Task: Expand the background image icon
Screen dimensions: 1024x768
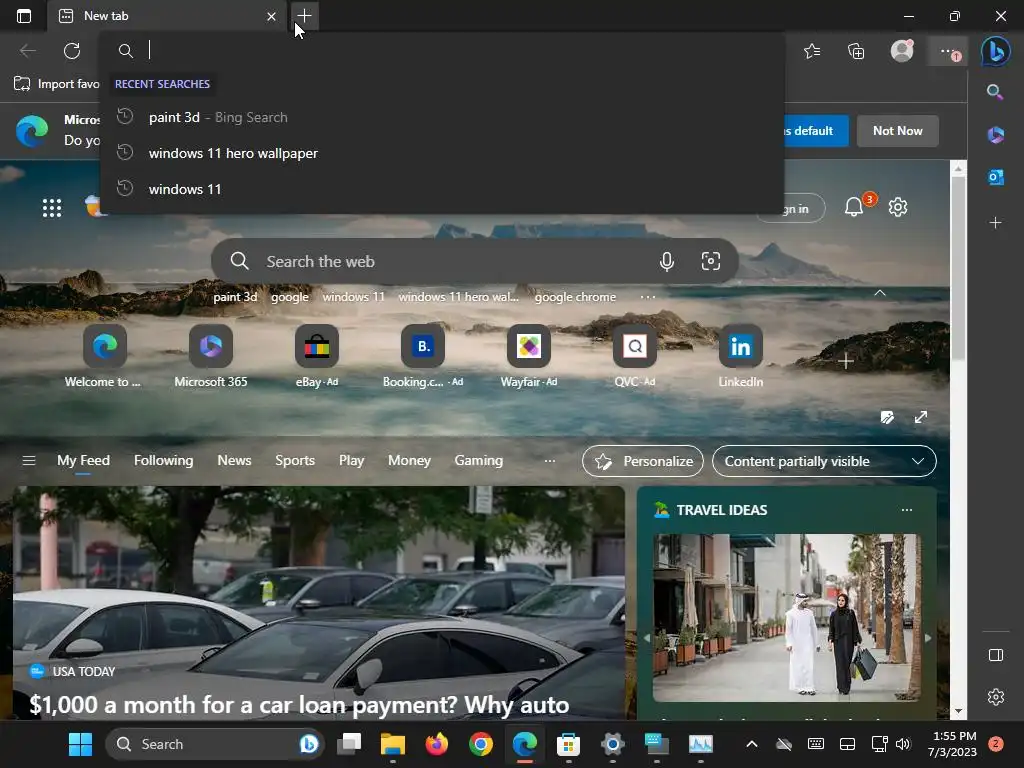Action: (921, 417)
